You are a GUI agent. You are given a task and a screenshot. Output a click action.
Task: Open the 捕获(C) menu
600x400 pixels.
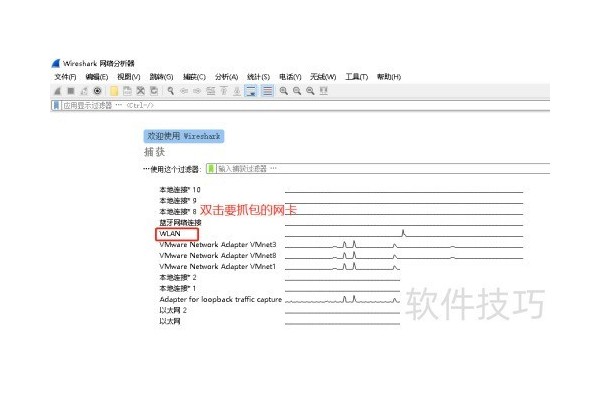194,77
